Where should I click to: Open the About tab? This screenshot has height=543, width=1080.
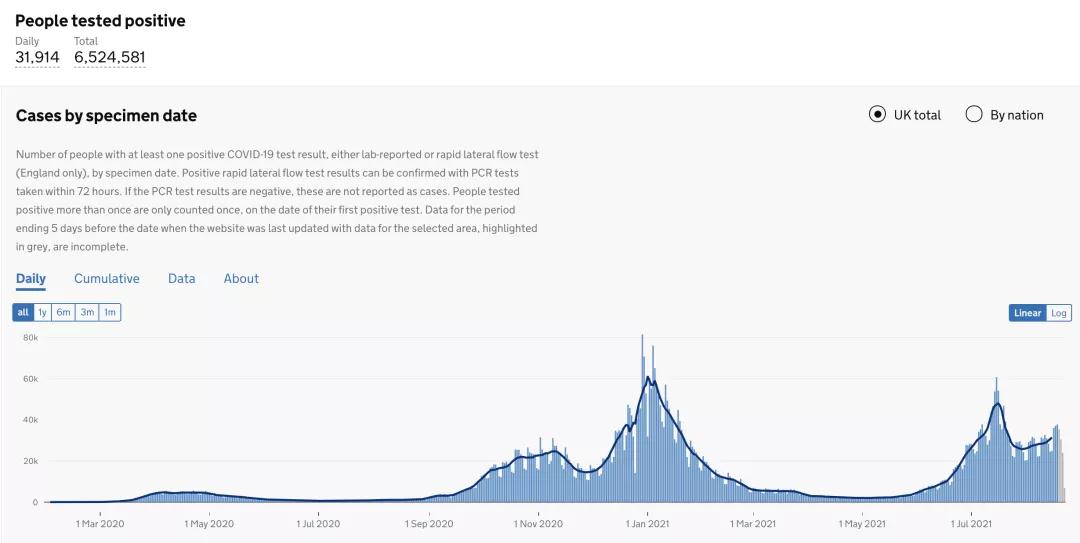click(x=241, y=279)
